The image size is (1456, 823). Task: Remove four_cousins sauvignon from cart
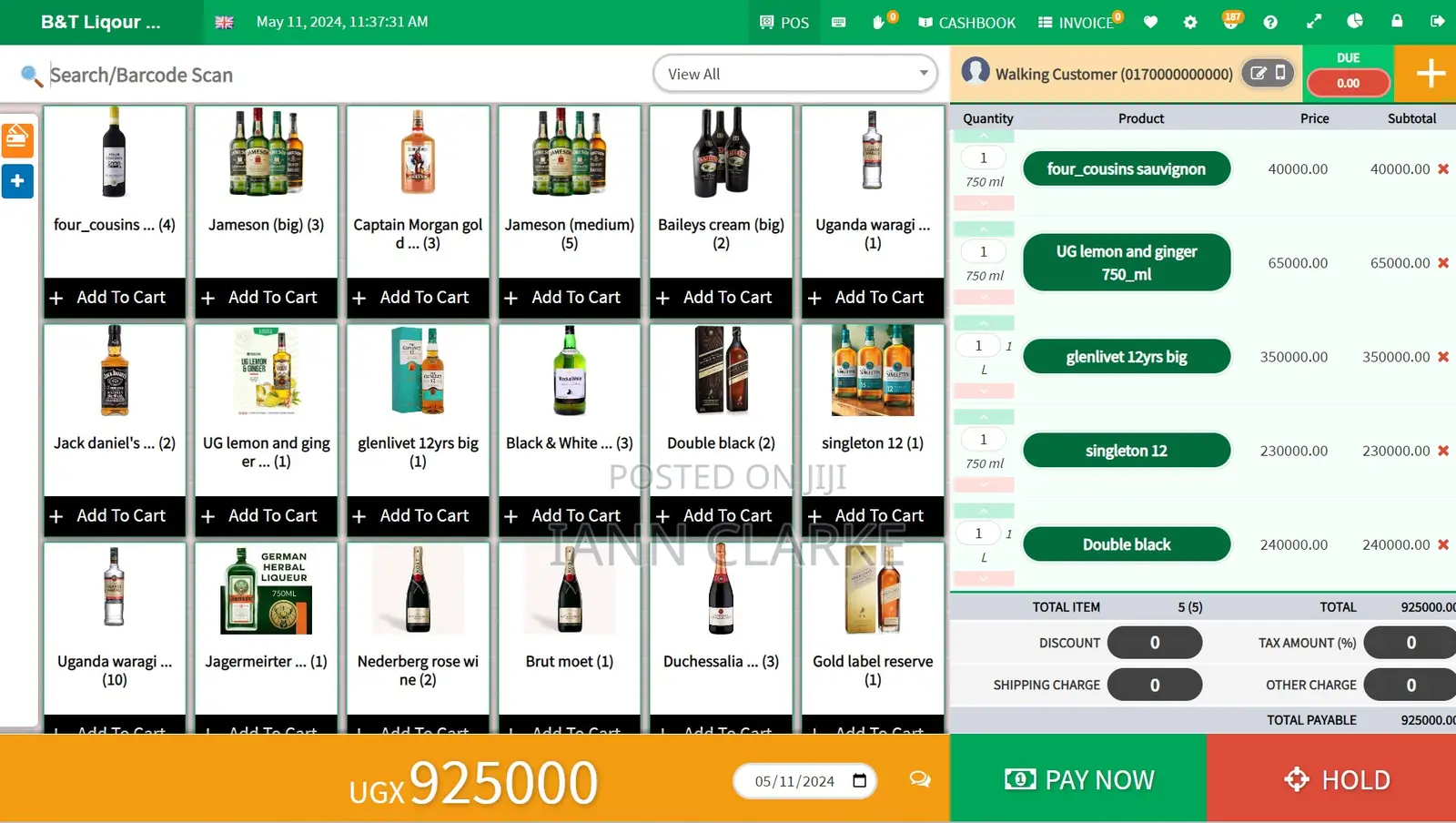(1443, 169)
